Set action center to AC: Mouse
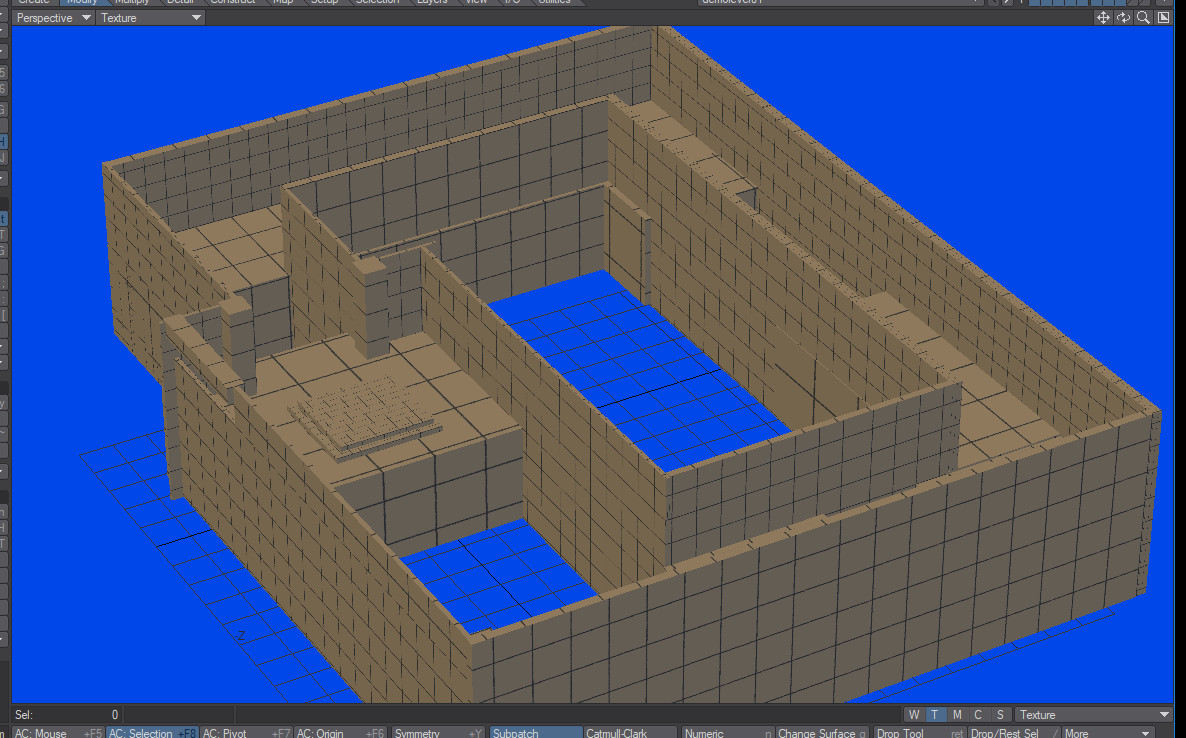This screenshot has height=738, width=1186. pyautogui.click(x=57, y=733)
